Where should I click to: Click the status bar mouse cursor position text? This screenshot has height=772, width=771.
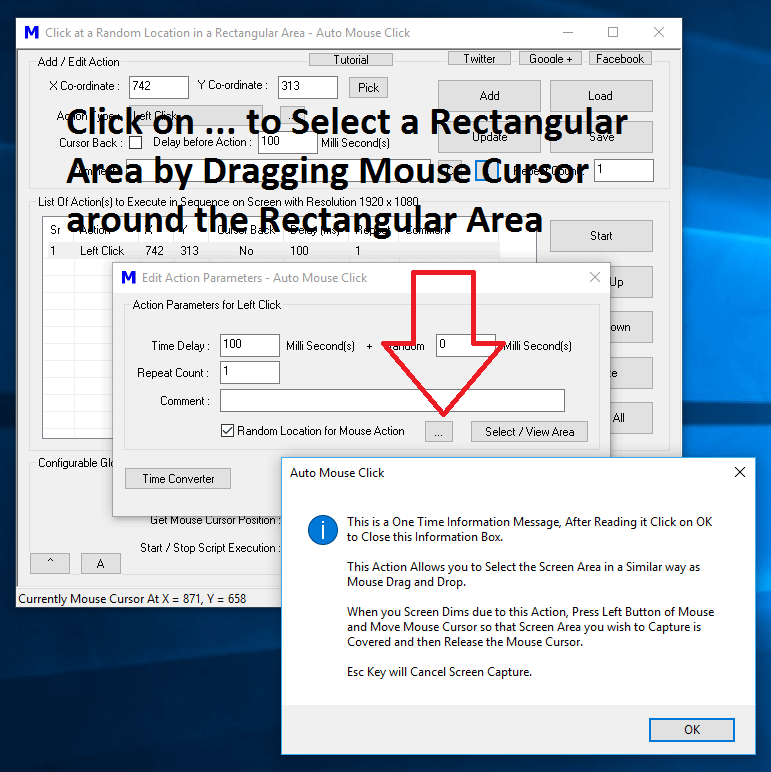click(x=132, y=599)
